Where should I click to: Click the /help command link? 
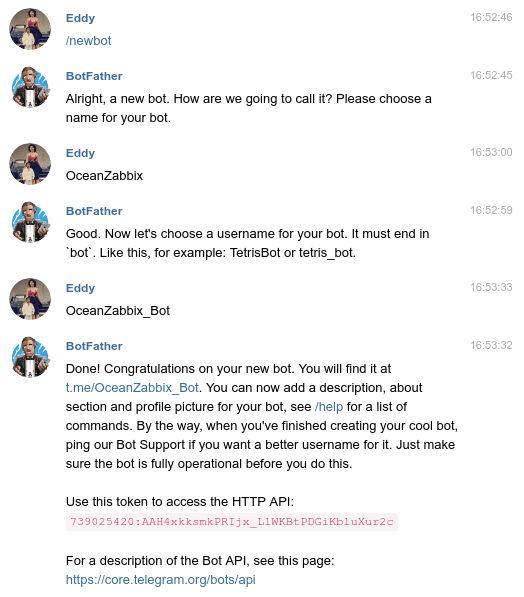tap(329, 407)
